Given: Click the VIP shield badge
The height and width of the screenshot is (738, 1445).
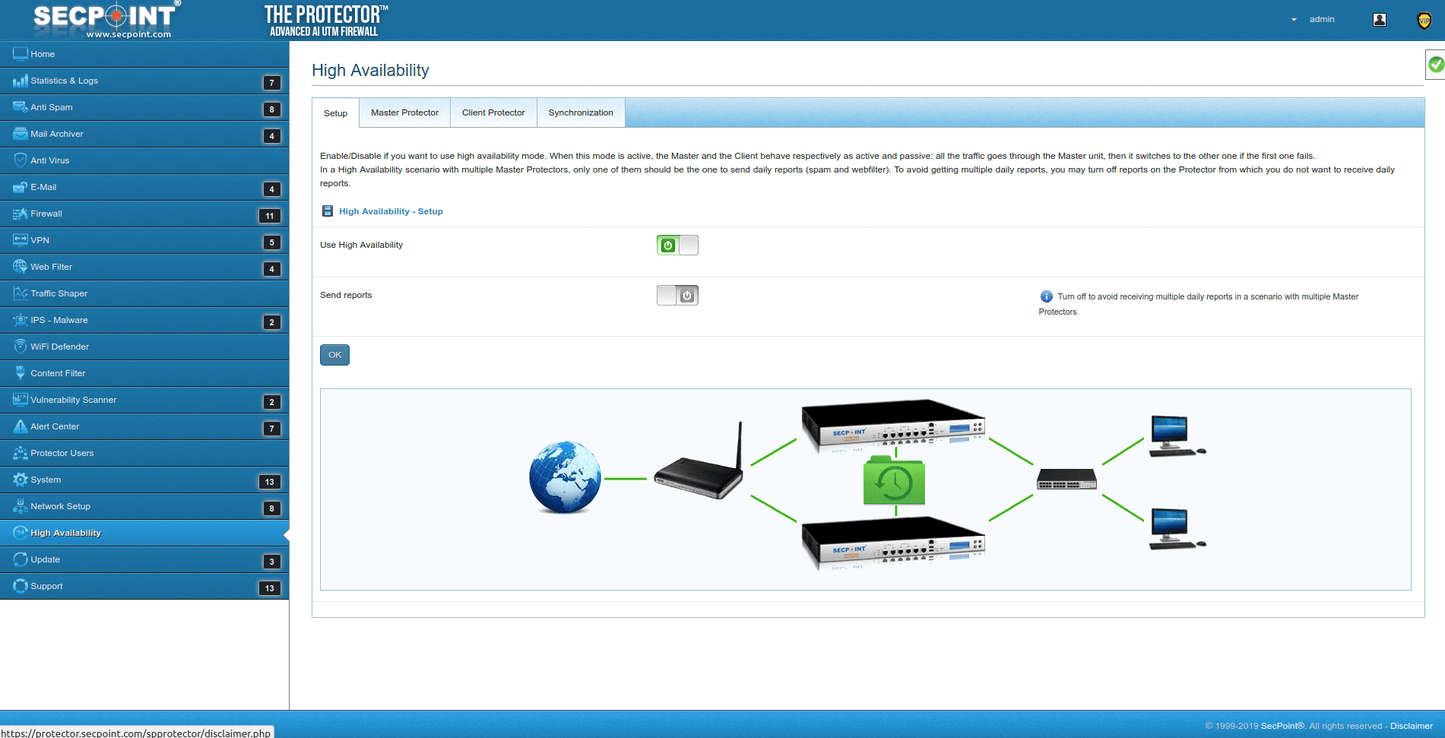Looking at the screenshot, I should (x=1423, y=19).
